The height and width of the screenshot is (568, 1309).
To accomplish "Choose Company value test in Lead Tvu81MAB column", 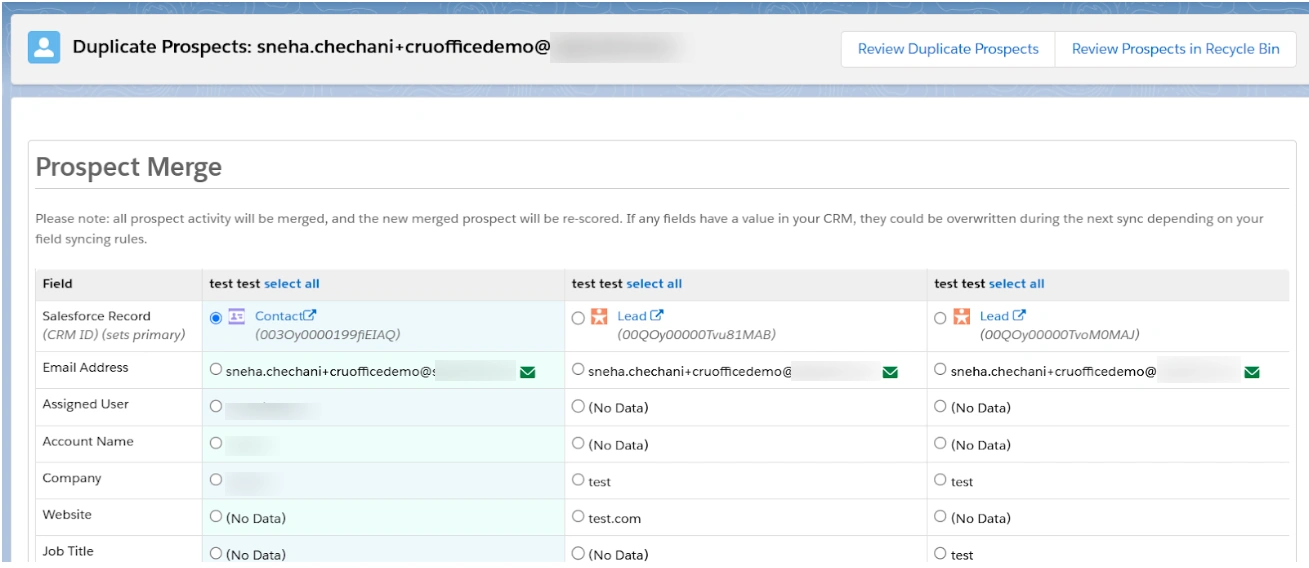I will (578, 480).
